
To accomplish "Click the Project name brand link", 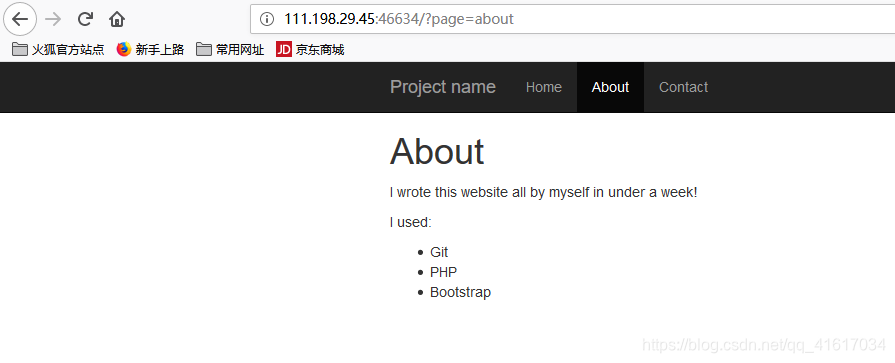I will coord(443,87).
